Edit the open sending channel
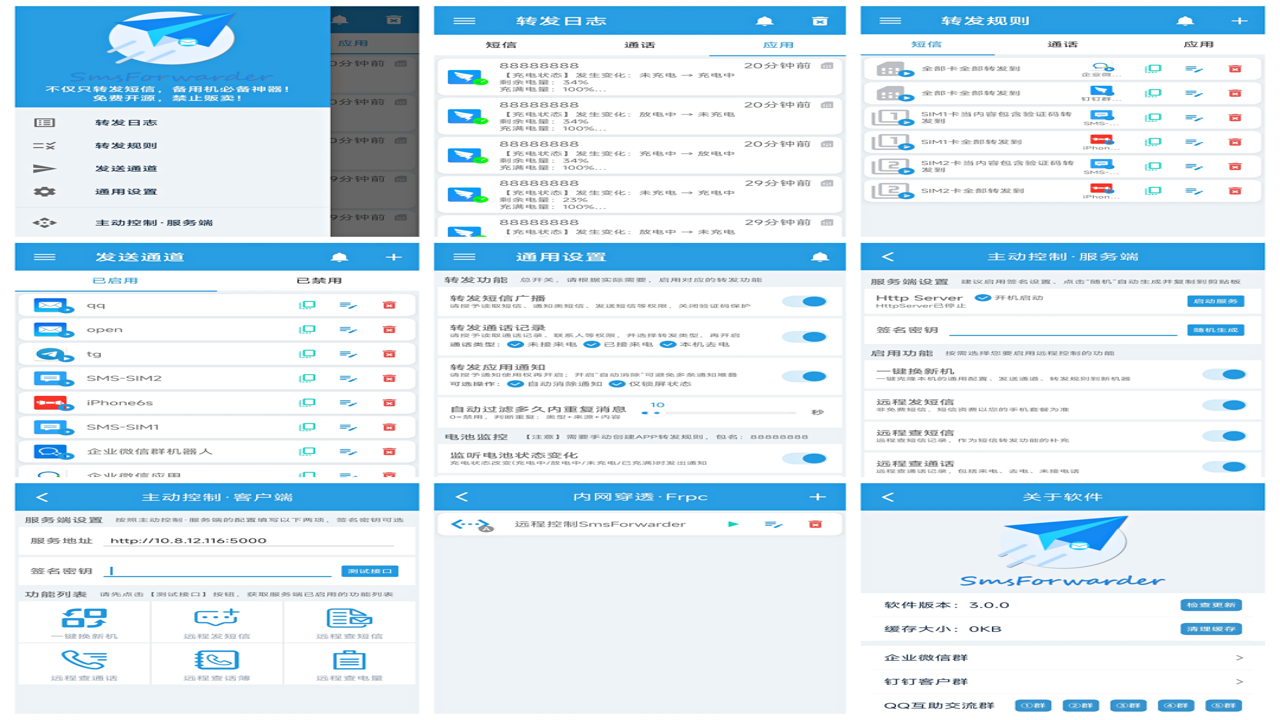Viewport: 1280px width, 720px height. (348, 330)
